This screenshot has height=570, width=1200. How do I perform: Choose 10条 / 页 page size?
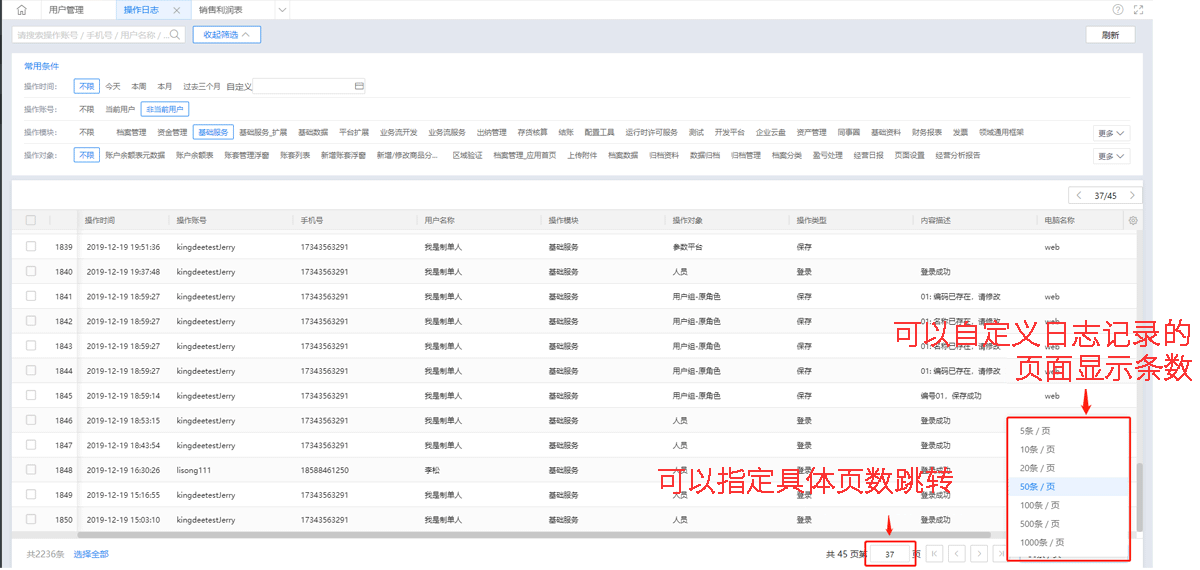1069,449
